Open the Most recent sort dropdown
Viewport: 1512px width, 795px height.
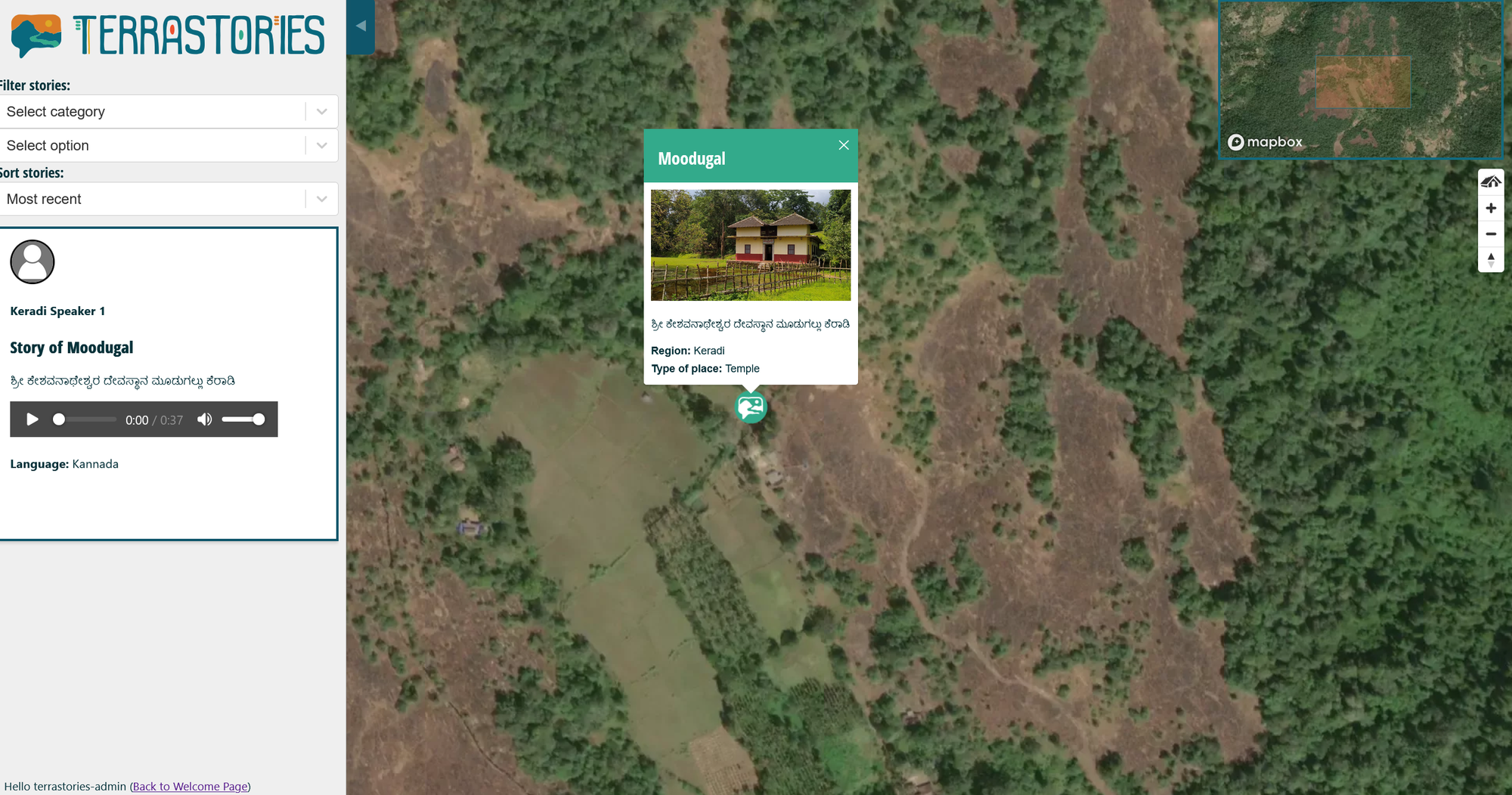click(x=169, y=200)
